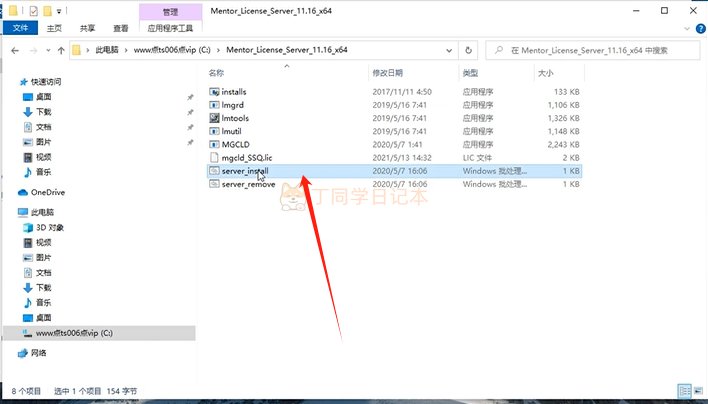
Task: Select the MGCLD application icon
Action: pyautogui.click(x=214, y=144)
